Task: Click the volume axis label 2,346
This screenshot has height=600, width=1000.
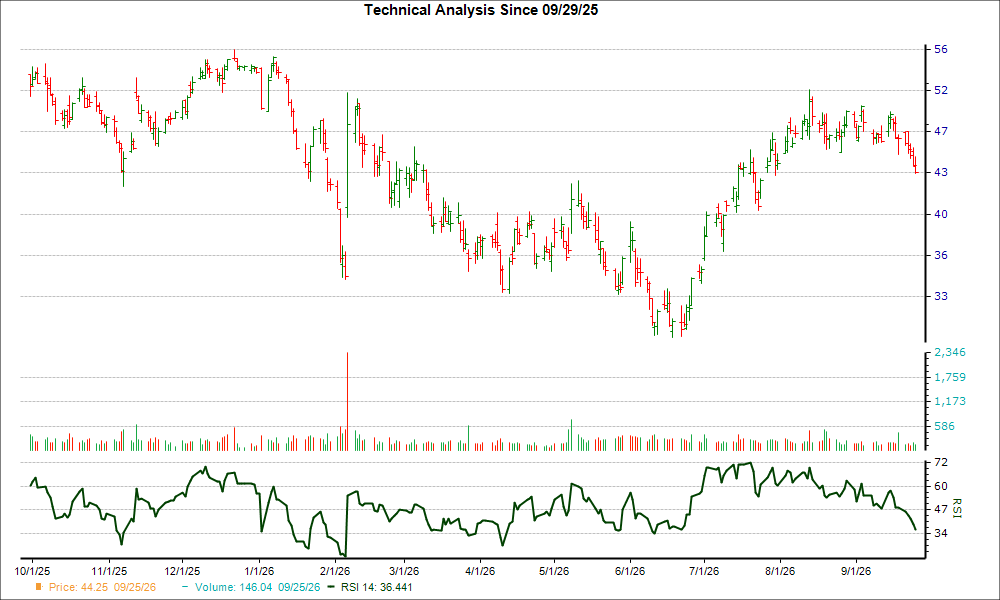Action: (950, 353)
